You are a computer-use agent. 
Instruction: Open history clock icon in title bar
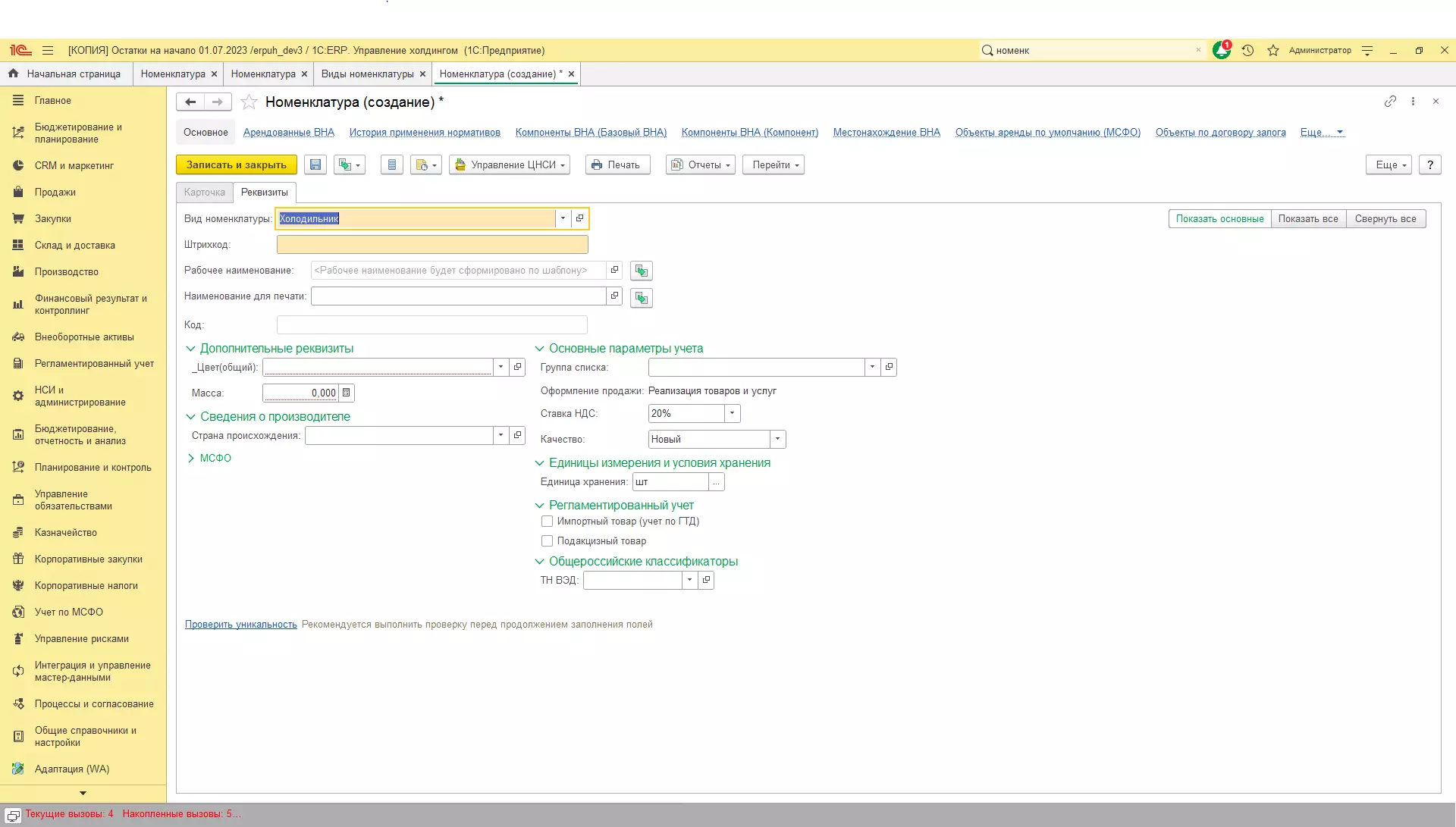(x=1247, y=50)
